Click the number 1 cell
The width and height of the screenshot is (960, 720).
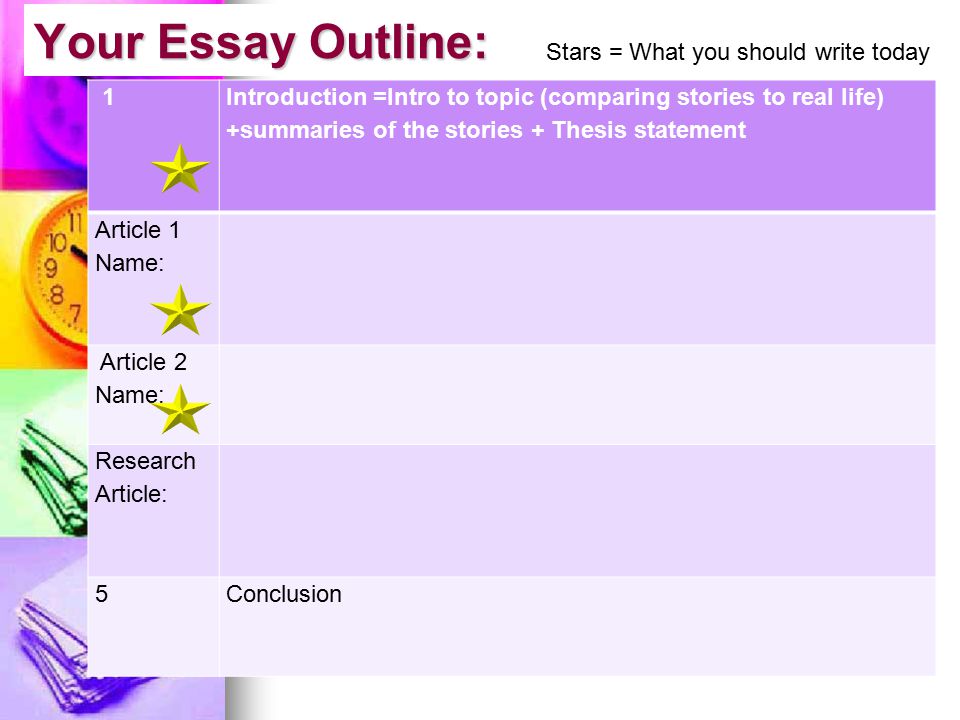(x=153, y=146)
